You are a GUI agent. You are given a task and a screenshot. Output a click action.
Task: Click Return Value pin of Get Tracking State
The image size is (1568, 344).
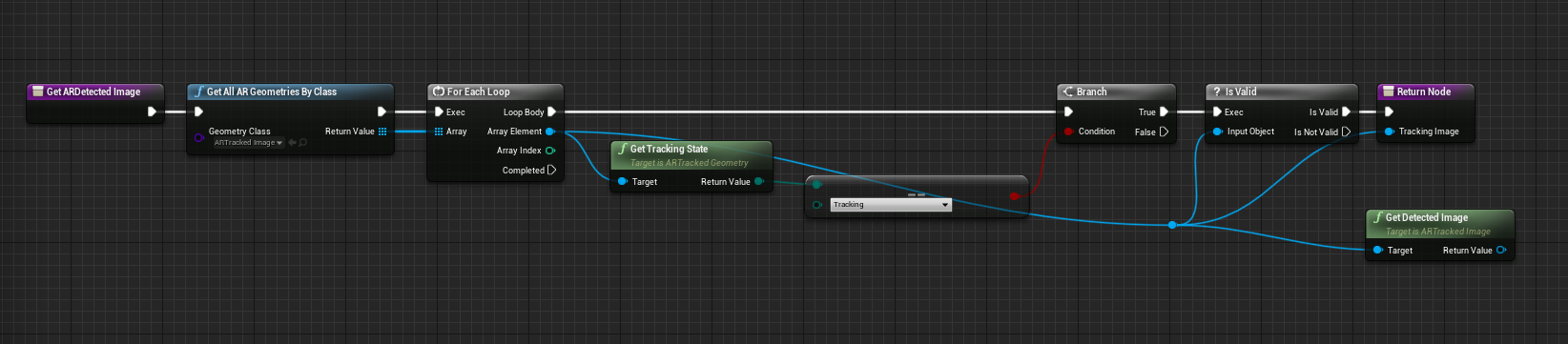[759, 182]
